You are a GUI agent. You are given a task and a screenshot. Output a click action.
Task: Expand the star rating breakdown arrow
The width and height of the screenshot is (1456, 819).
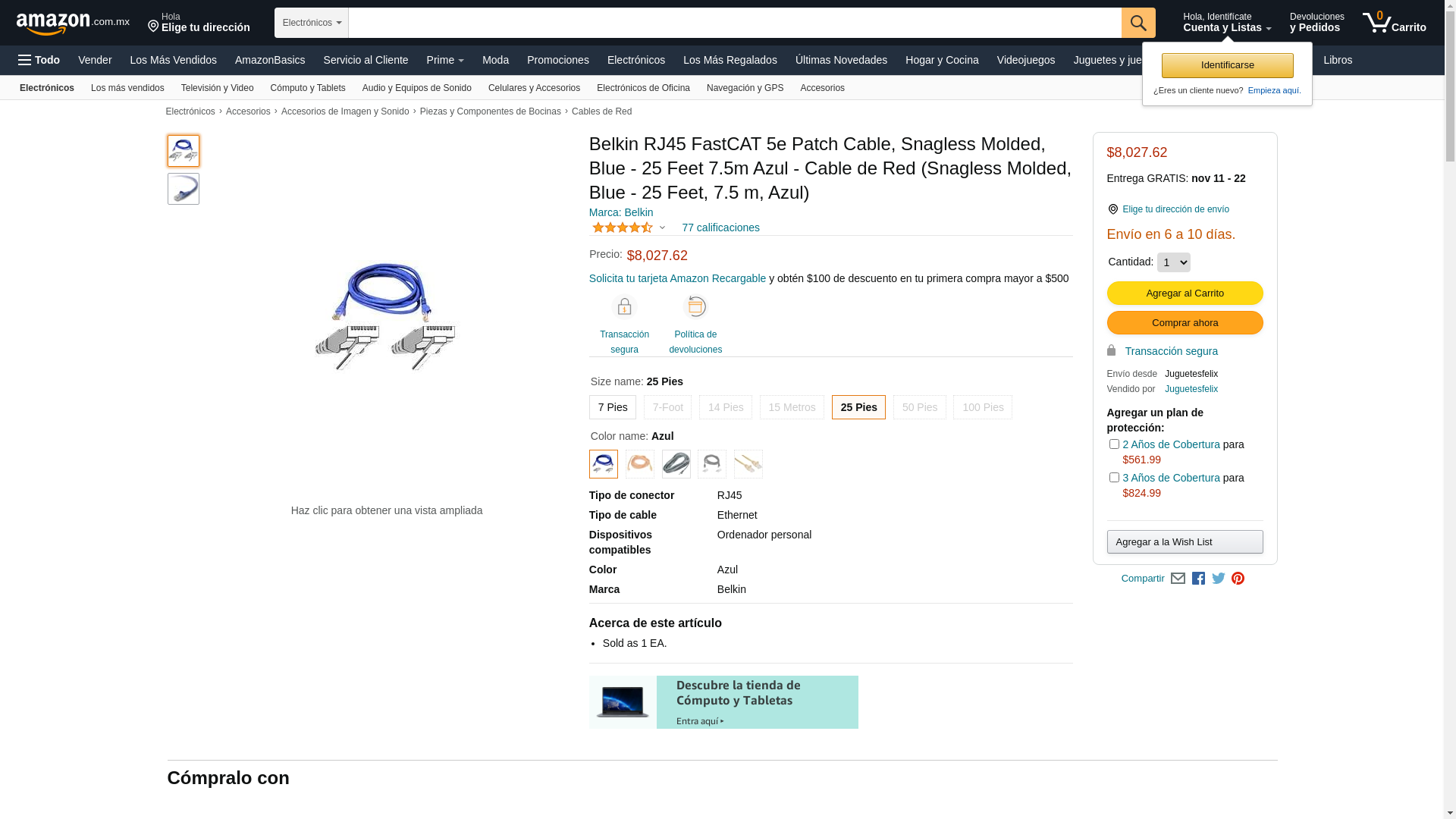point(662,227)
